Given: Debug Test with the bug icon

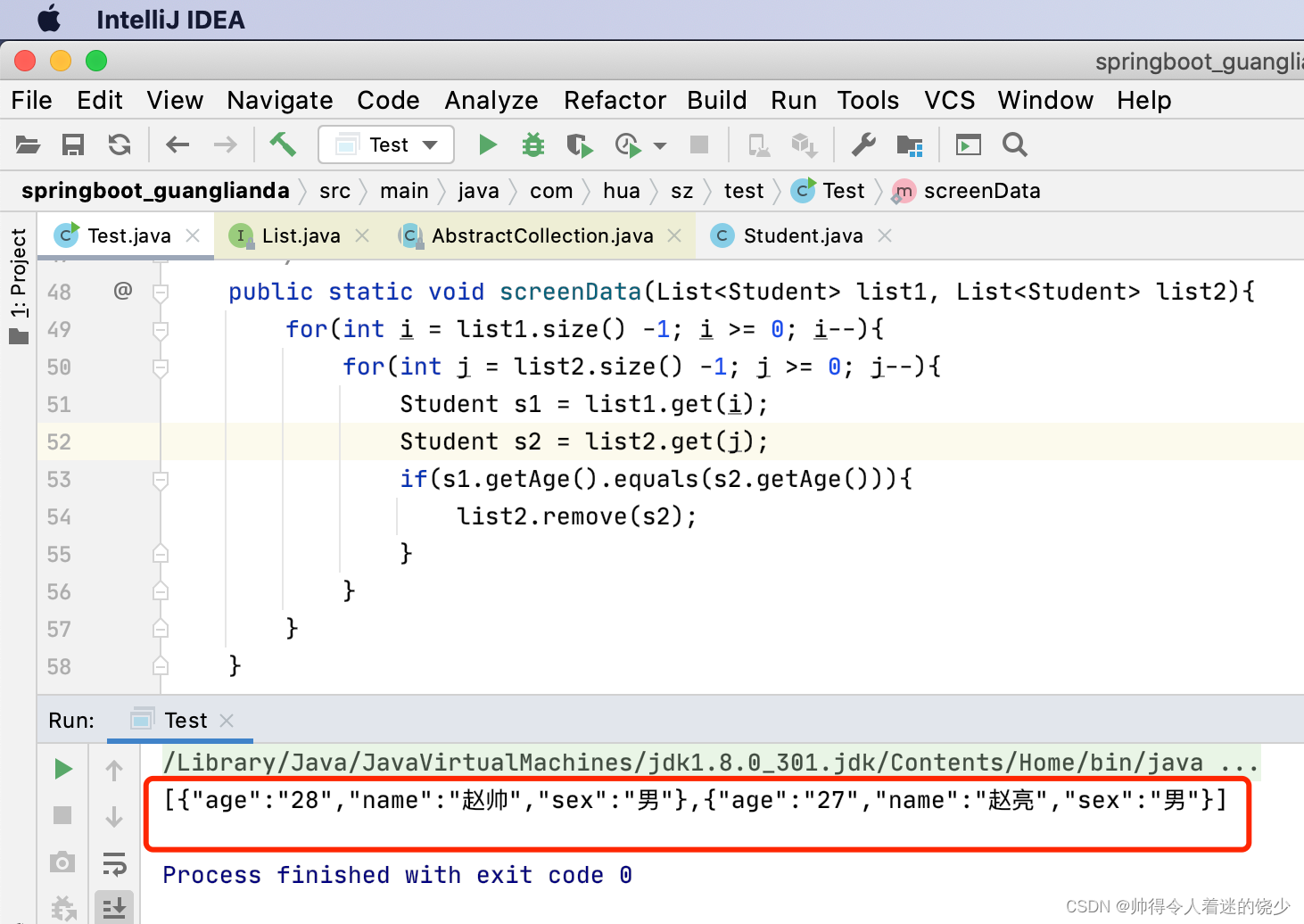Looking at the screenshot, I should [x=533, y=144].
